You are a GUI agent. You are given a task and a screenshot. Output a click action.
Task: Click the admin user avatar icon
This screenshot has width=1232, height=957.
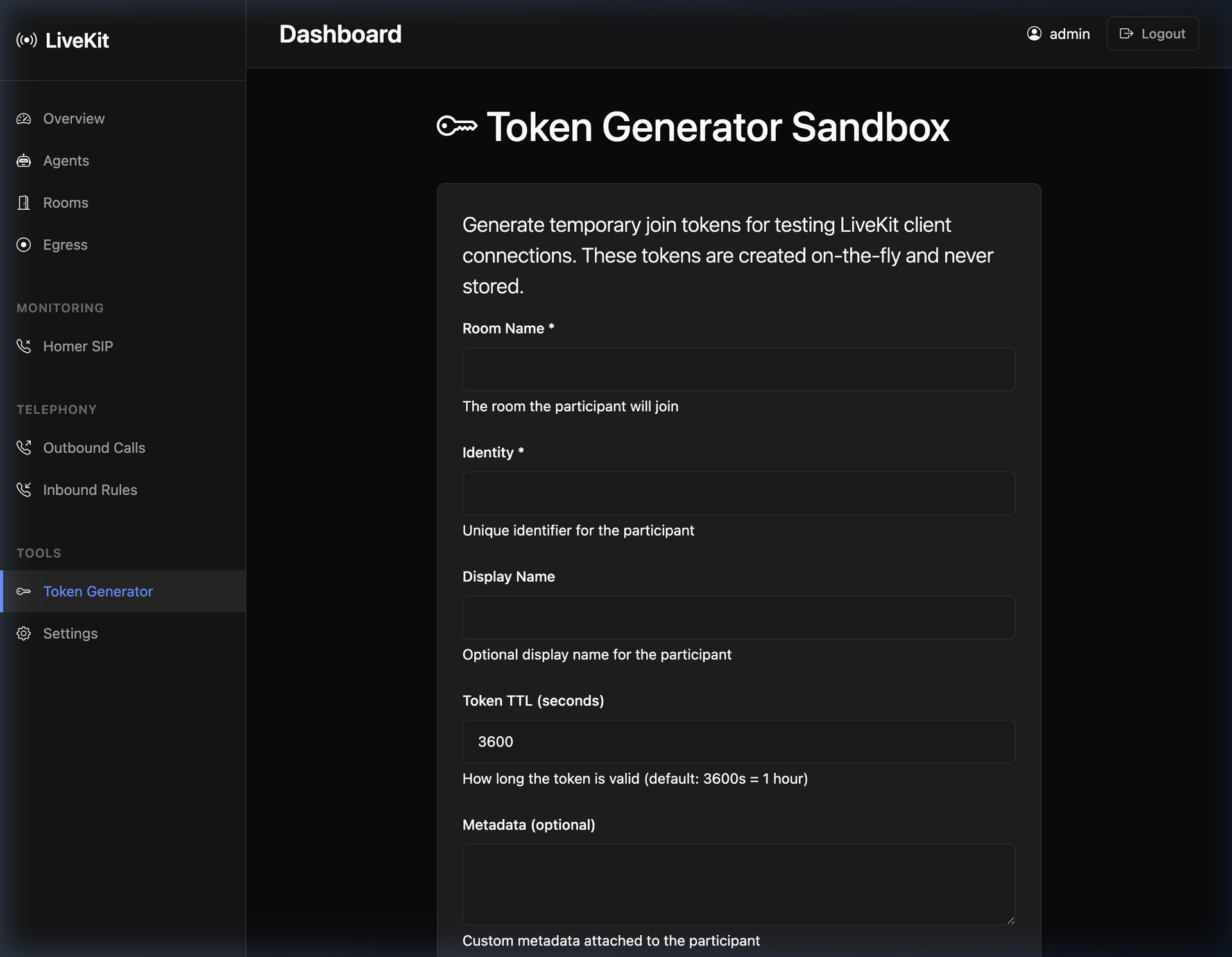point(1034,33)
